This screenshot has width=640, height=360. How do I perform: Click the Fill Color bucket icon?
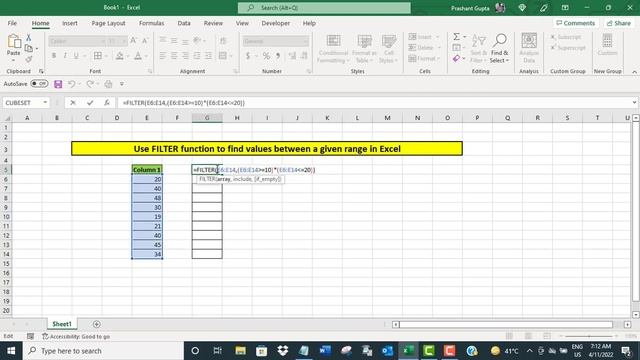[119, 56]
